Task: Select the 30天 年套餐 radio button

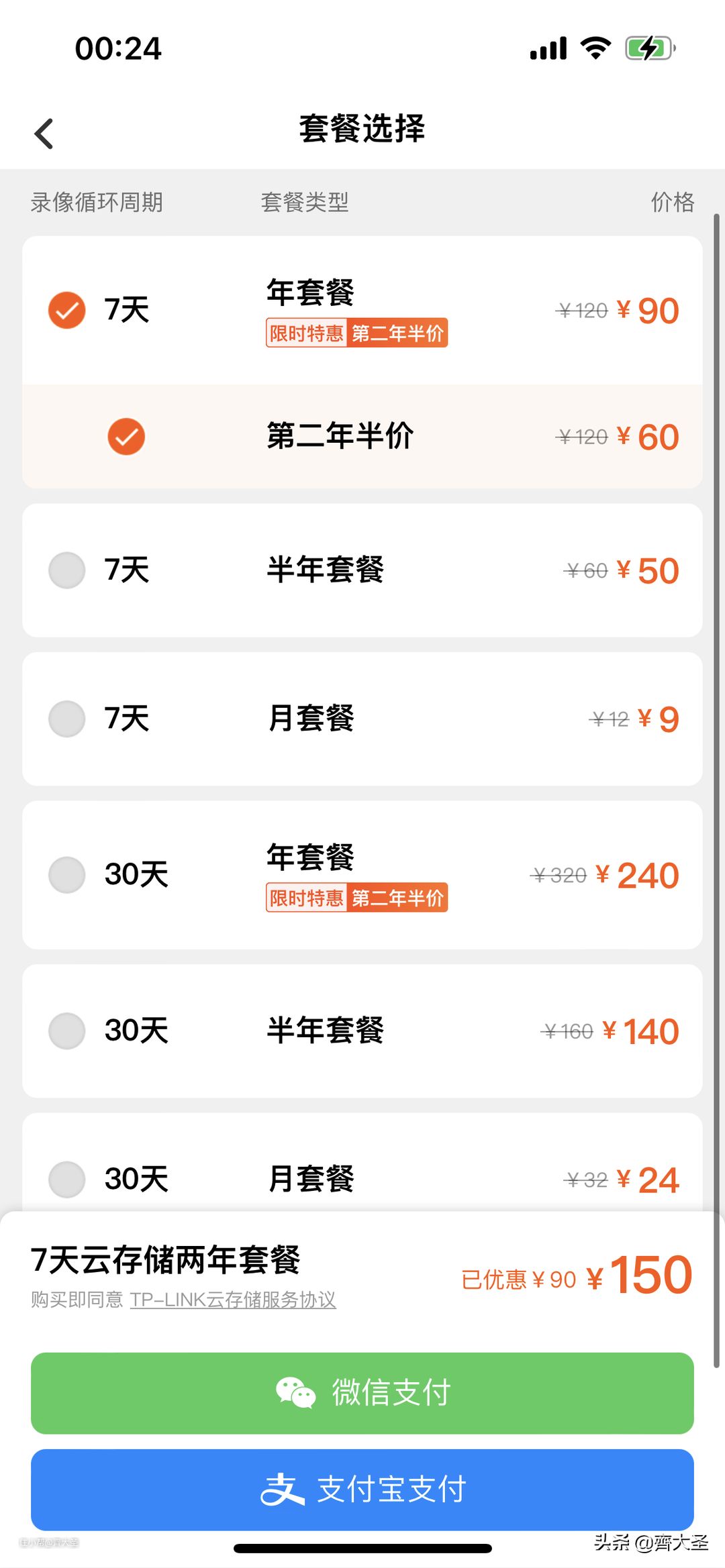Action: click(67, 875)
